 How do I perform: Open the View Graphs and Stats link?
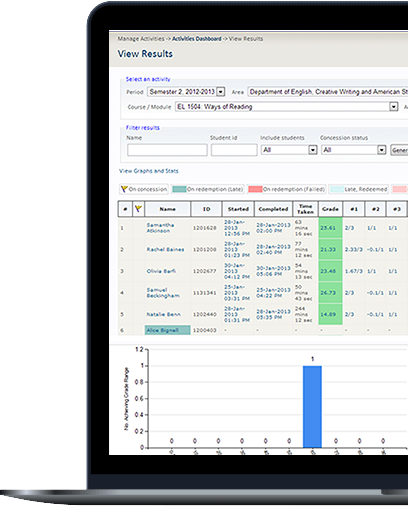point(149,171)
